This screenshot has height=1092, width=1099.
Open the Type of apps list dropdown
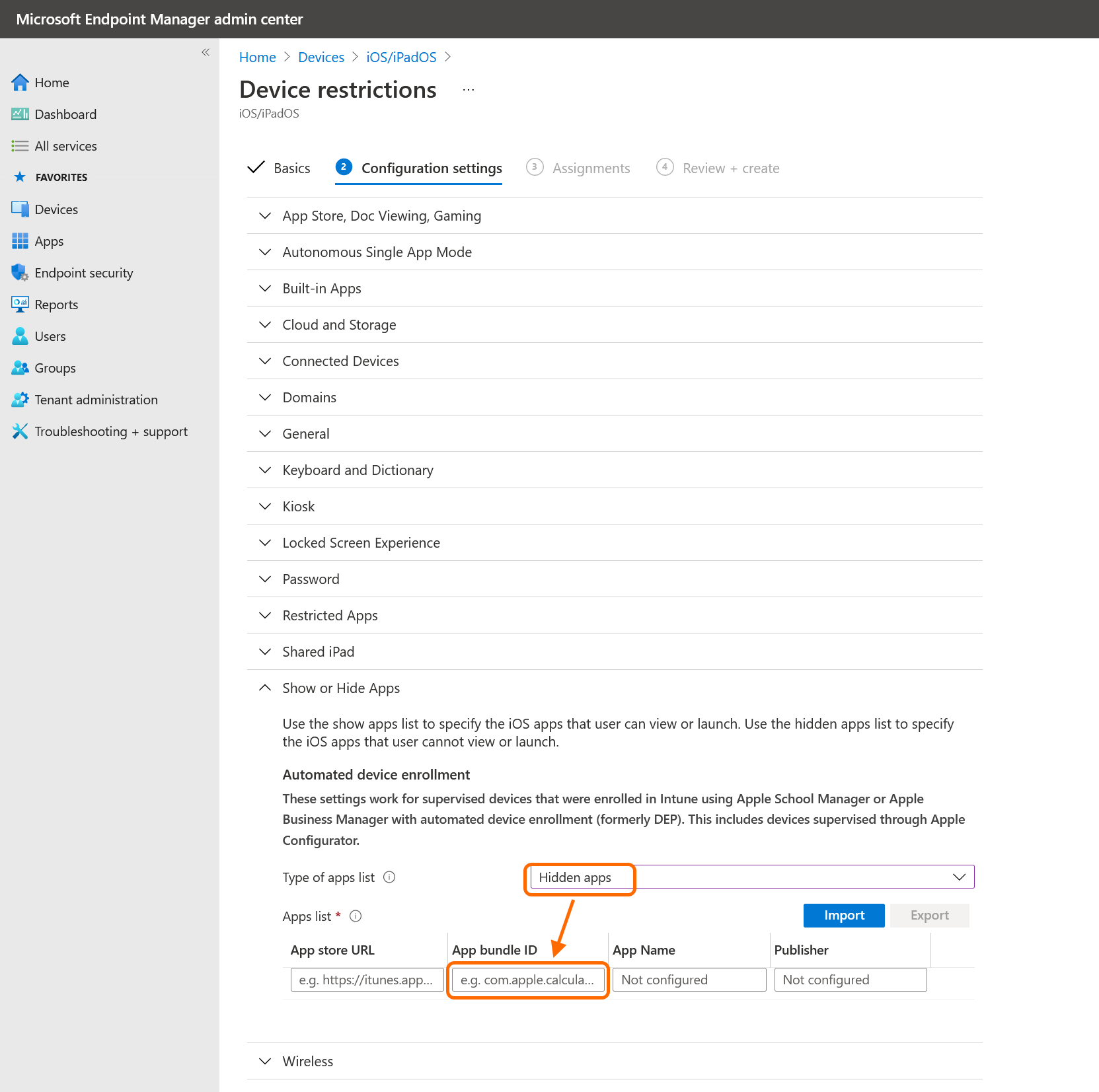751,877
